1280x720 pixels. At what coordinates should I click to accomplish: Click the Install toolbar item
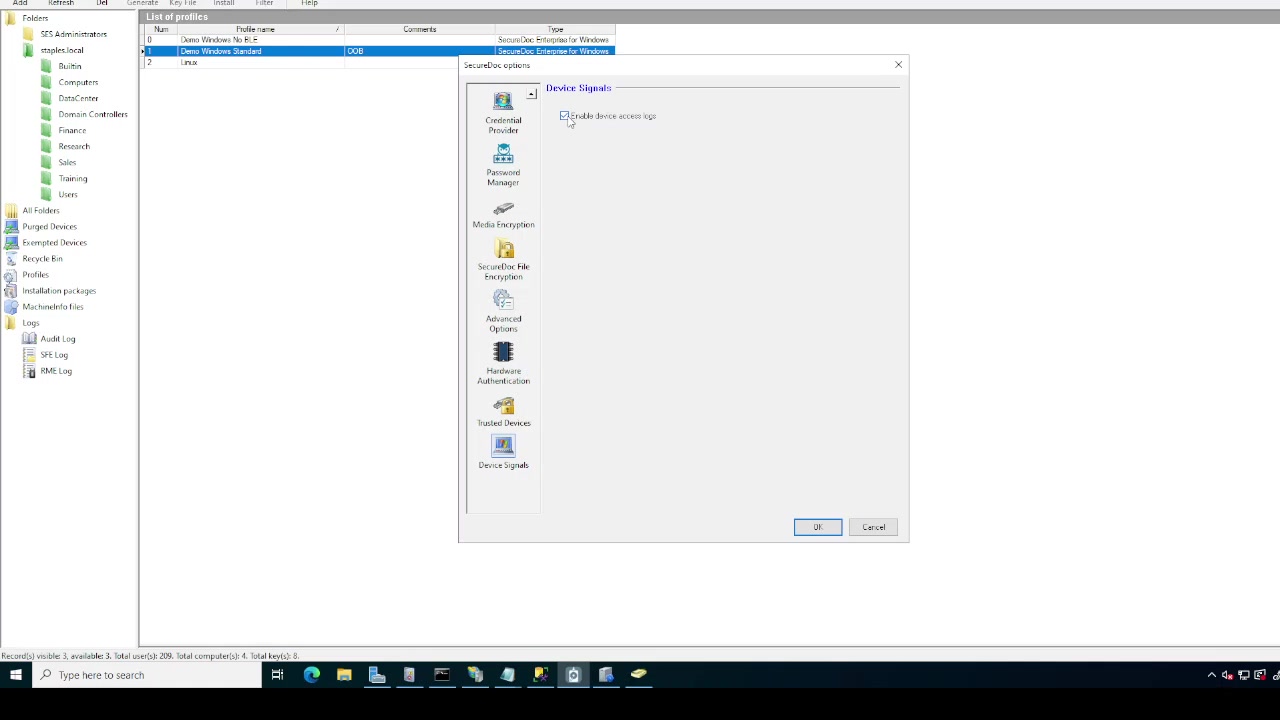tap(223, 3)
